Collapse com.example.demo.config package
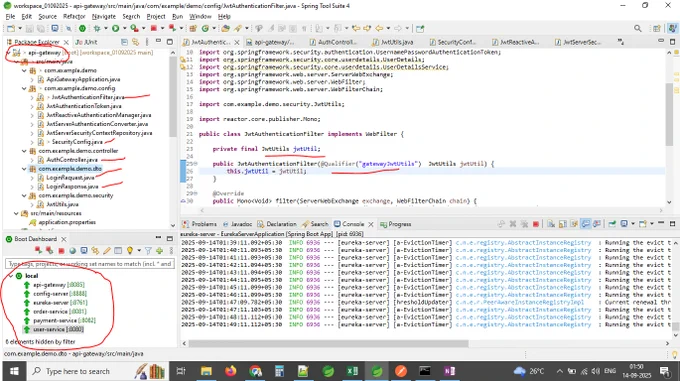This screenshot has height=381, width=680. 24,88
